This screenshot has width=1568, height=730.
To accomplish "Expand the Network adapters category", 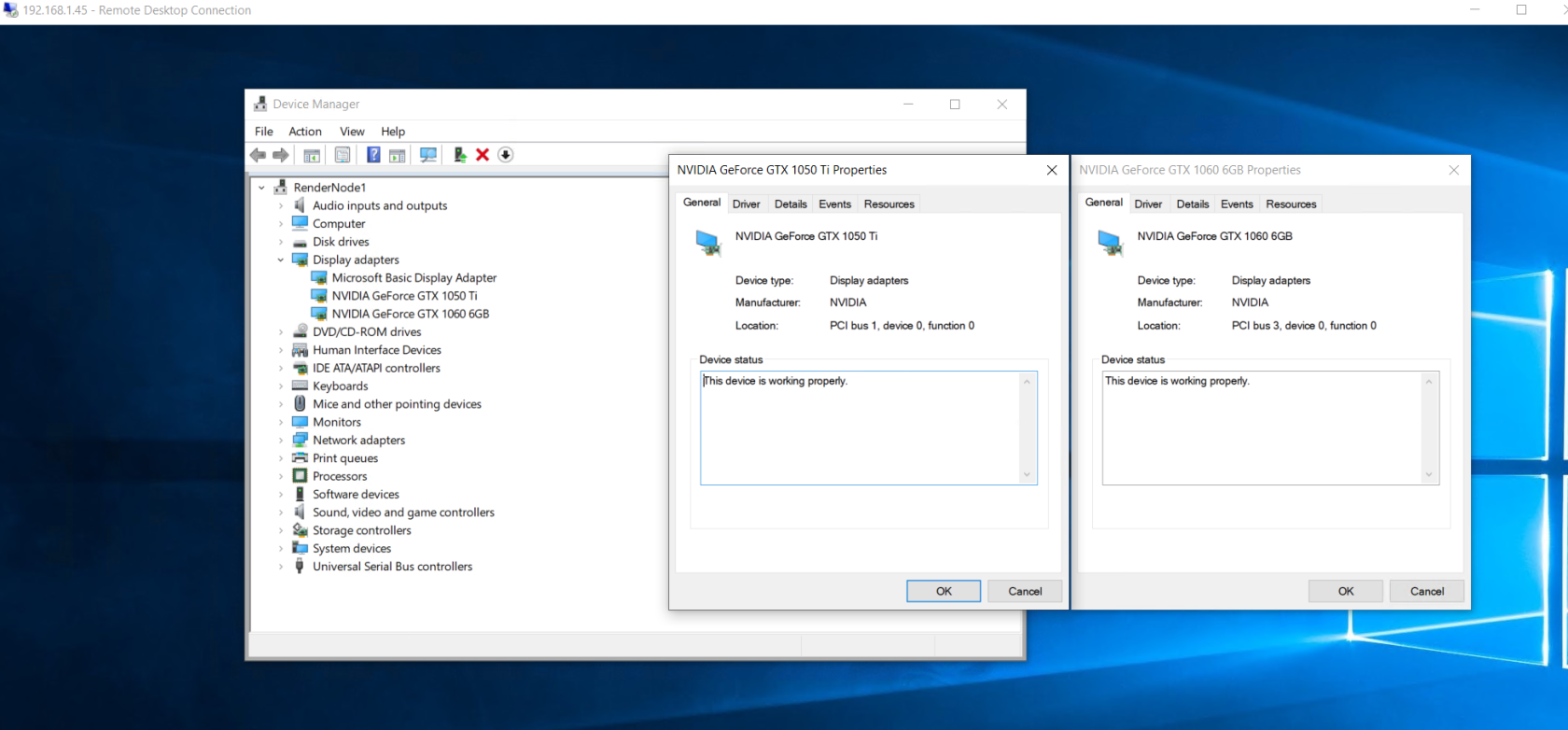I will point(281,441).
